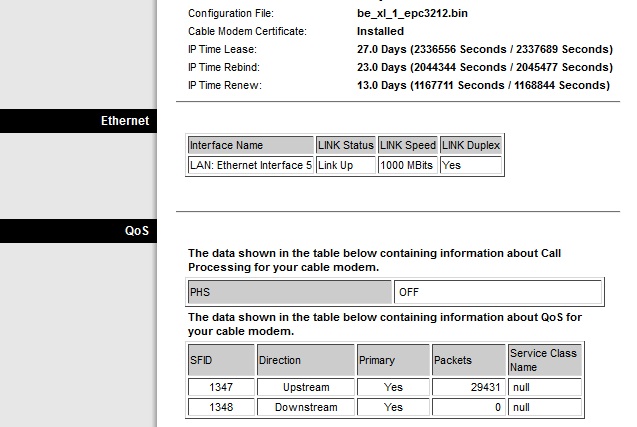The height and width of the screenshot is (427, 637).
Task: Select the SFID 1347 cell
Action: tap(220, 388)
